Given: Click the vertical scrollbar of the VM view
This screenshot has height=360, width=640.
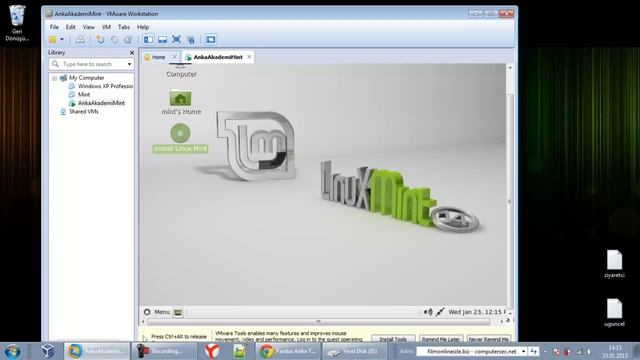Looking at the screenshot, I should [x=510, y=200].
